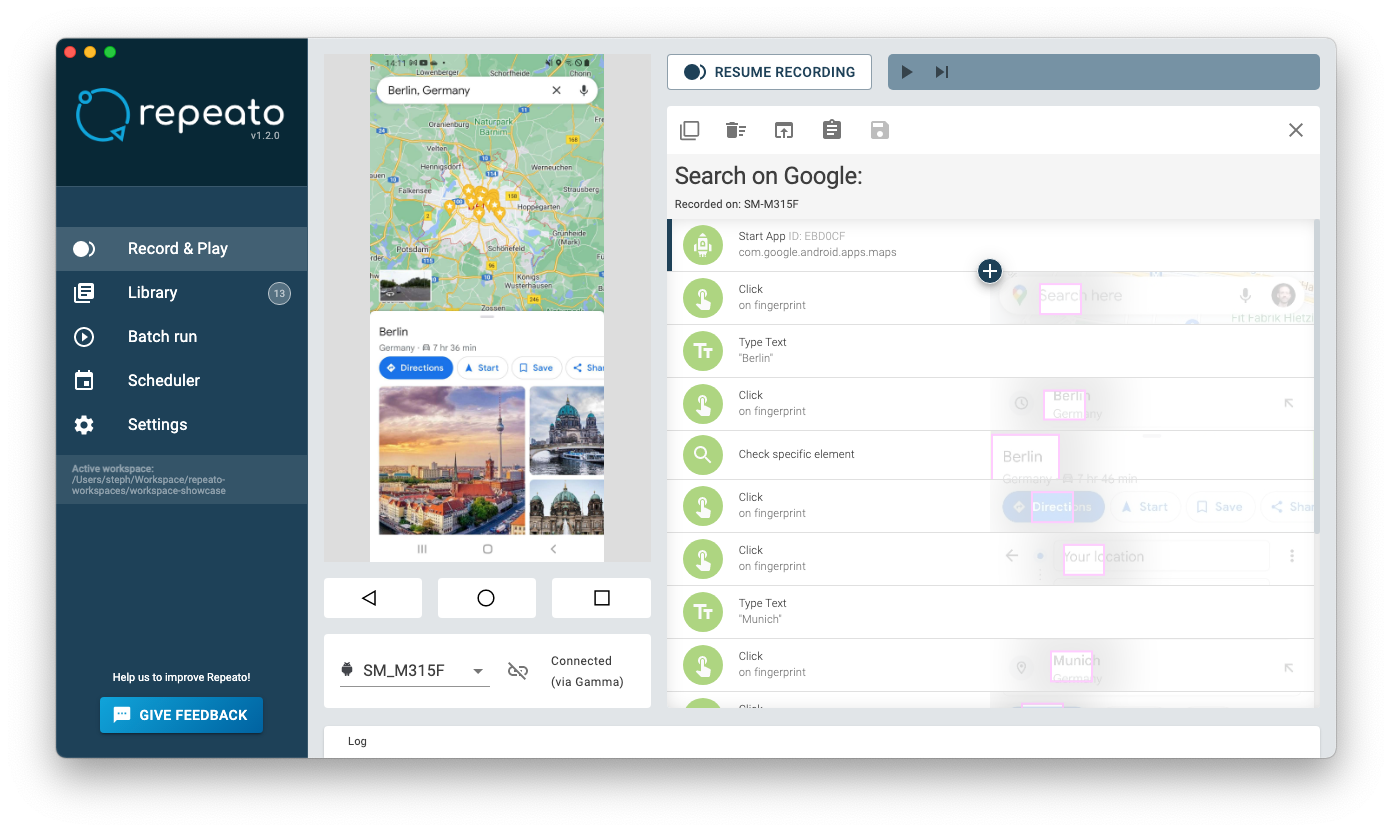Click the "Recorded on: SM-M315F" text
1392x832 pixels.
[737, 204]
